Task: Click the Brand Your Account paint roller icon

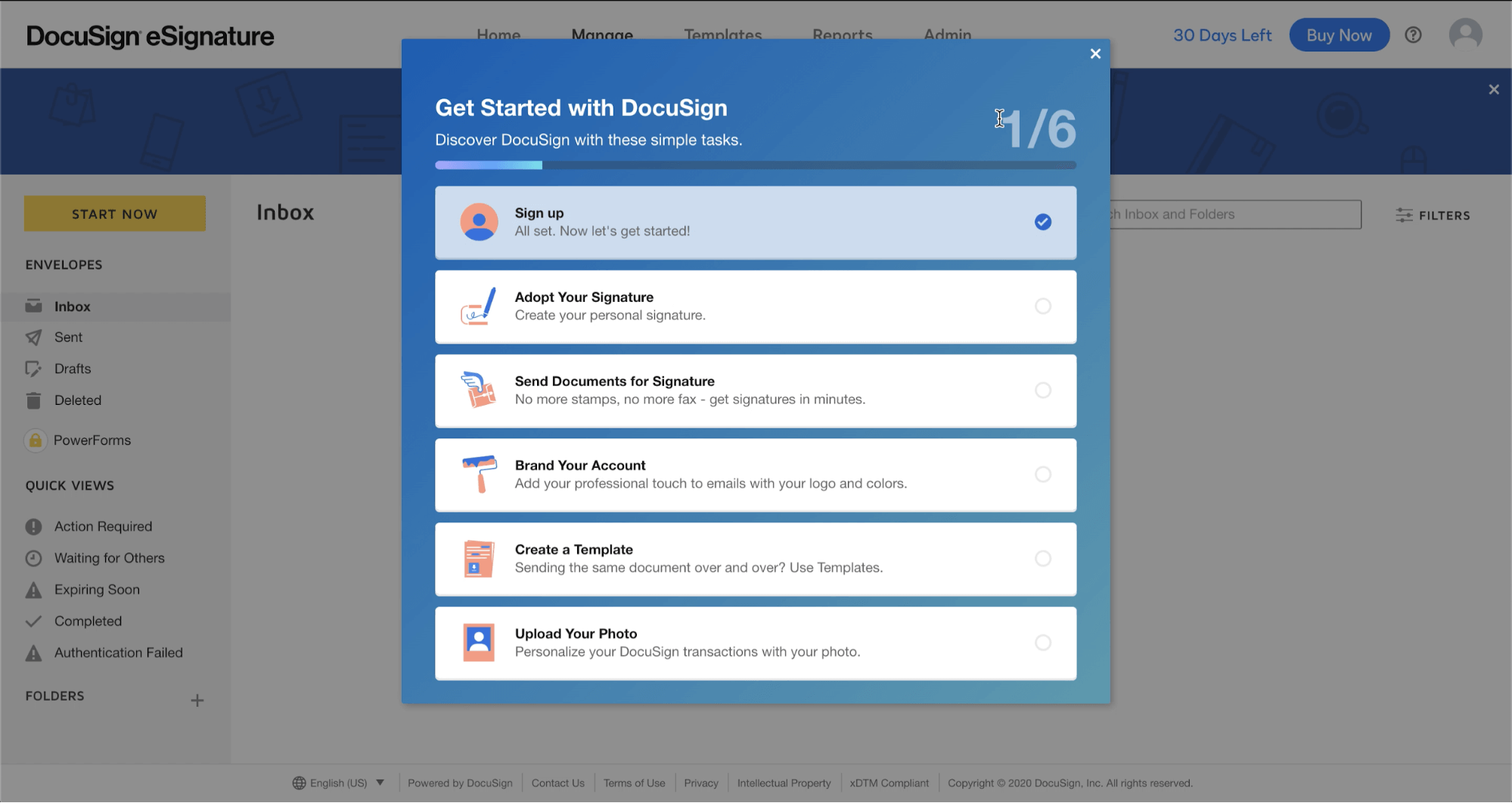Action: tap(479, 474)
